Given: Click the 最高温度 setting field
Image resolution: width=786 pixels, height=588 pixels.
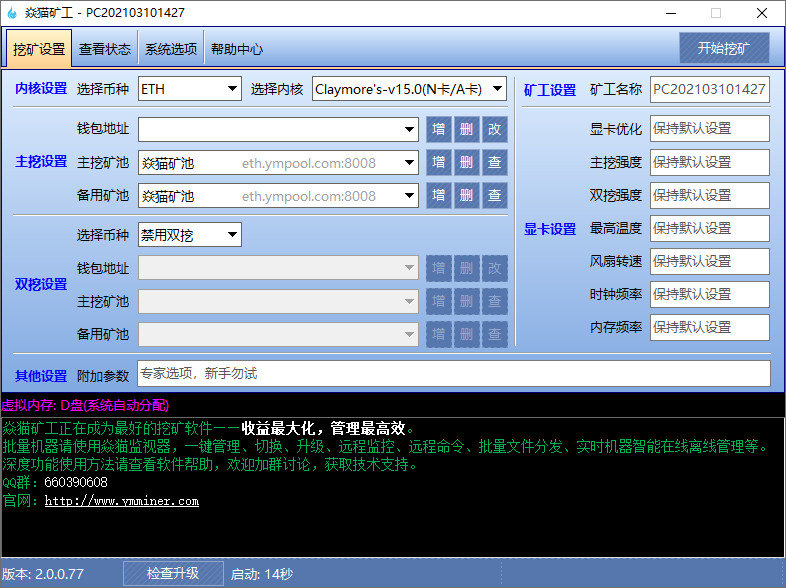Looking at the screenshot, I should (710, 228).
